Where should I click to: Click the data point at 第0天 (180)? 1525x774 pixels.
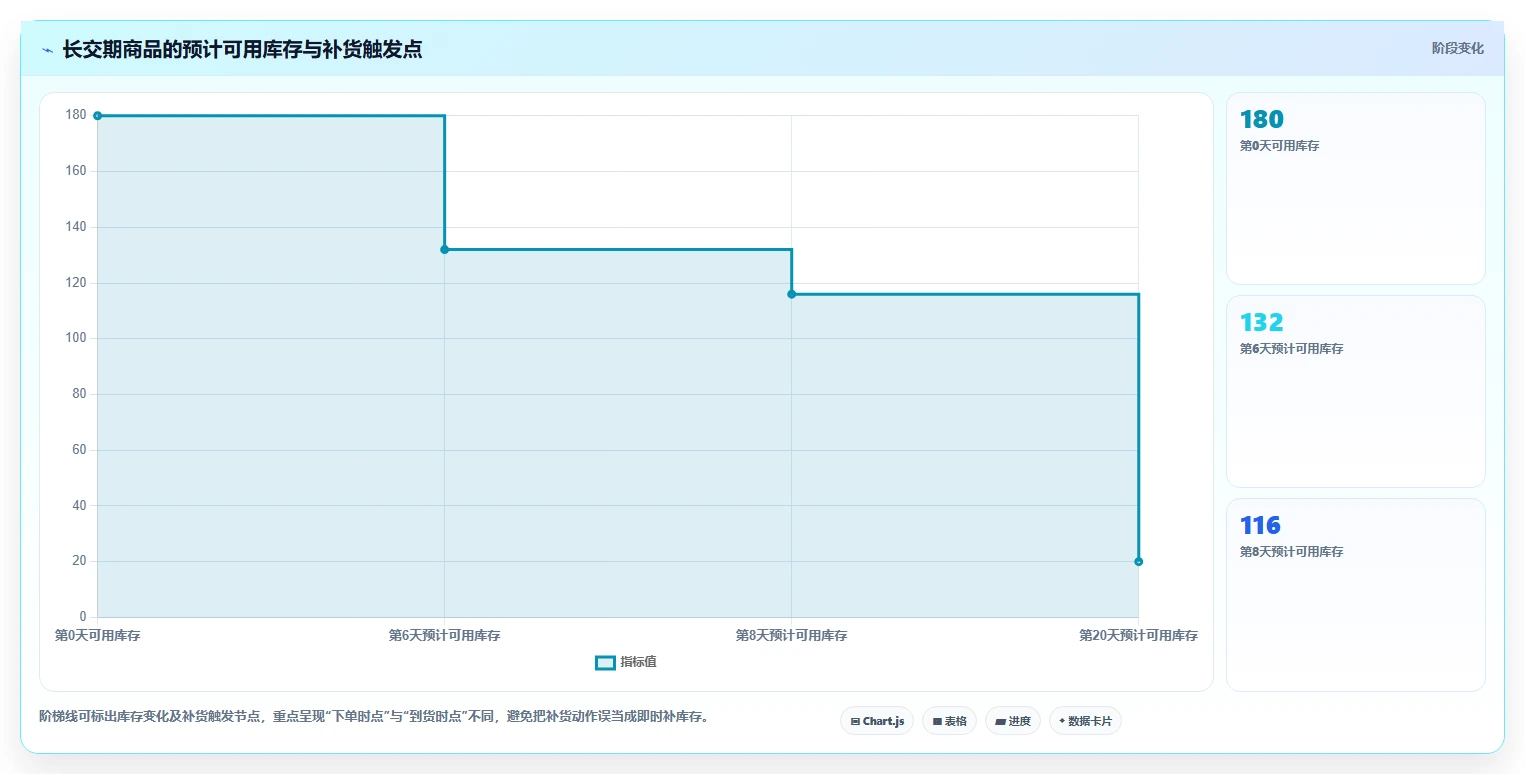coord(97,116)
